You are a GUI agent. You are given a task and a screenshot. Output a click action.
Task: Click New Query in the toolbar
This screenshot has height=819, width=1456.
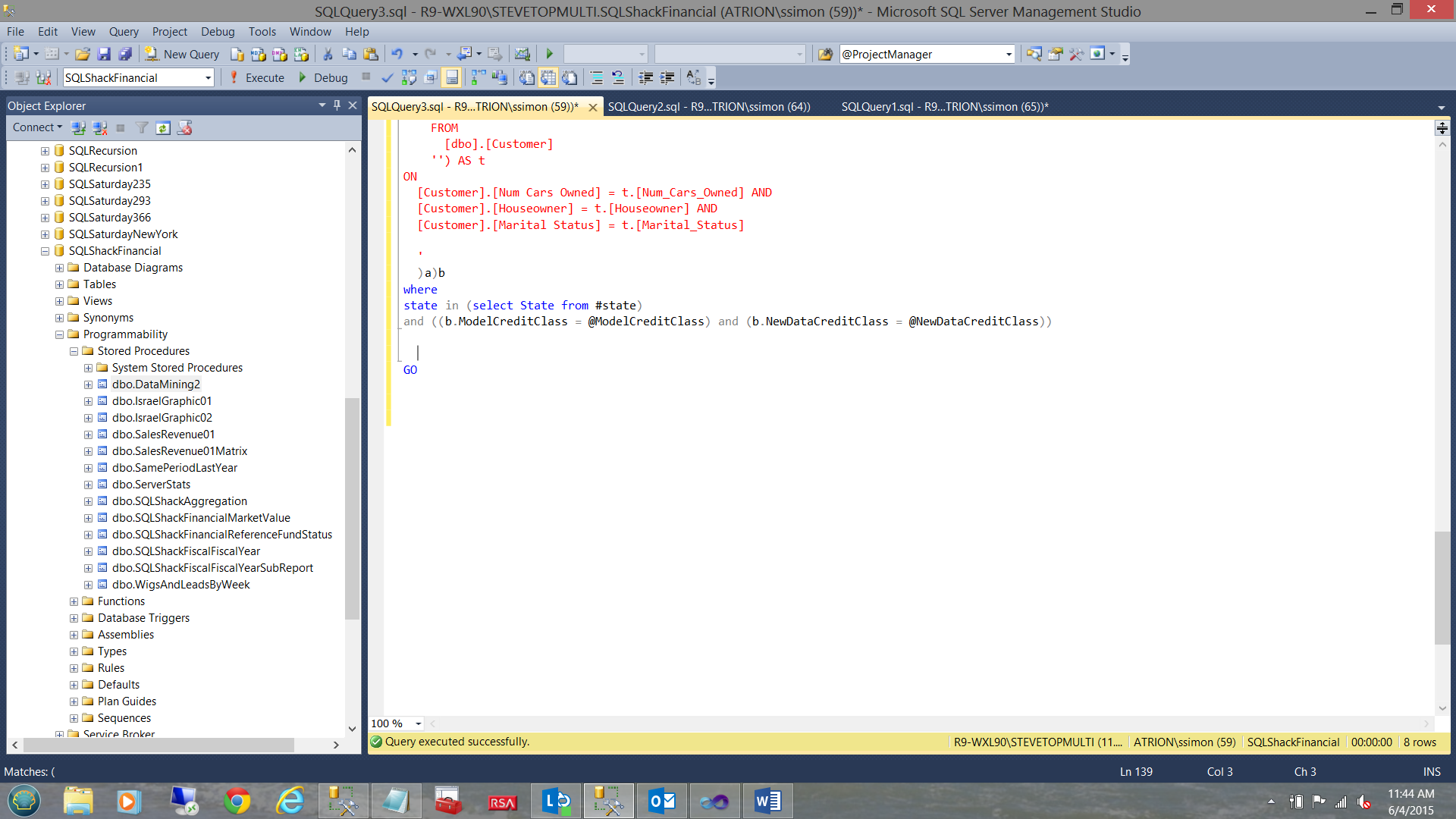[182, 54]
